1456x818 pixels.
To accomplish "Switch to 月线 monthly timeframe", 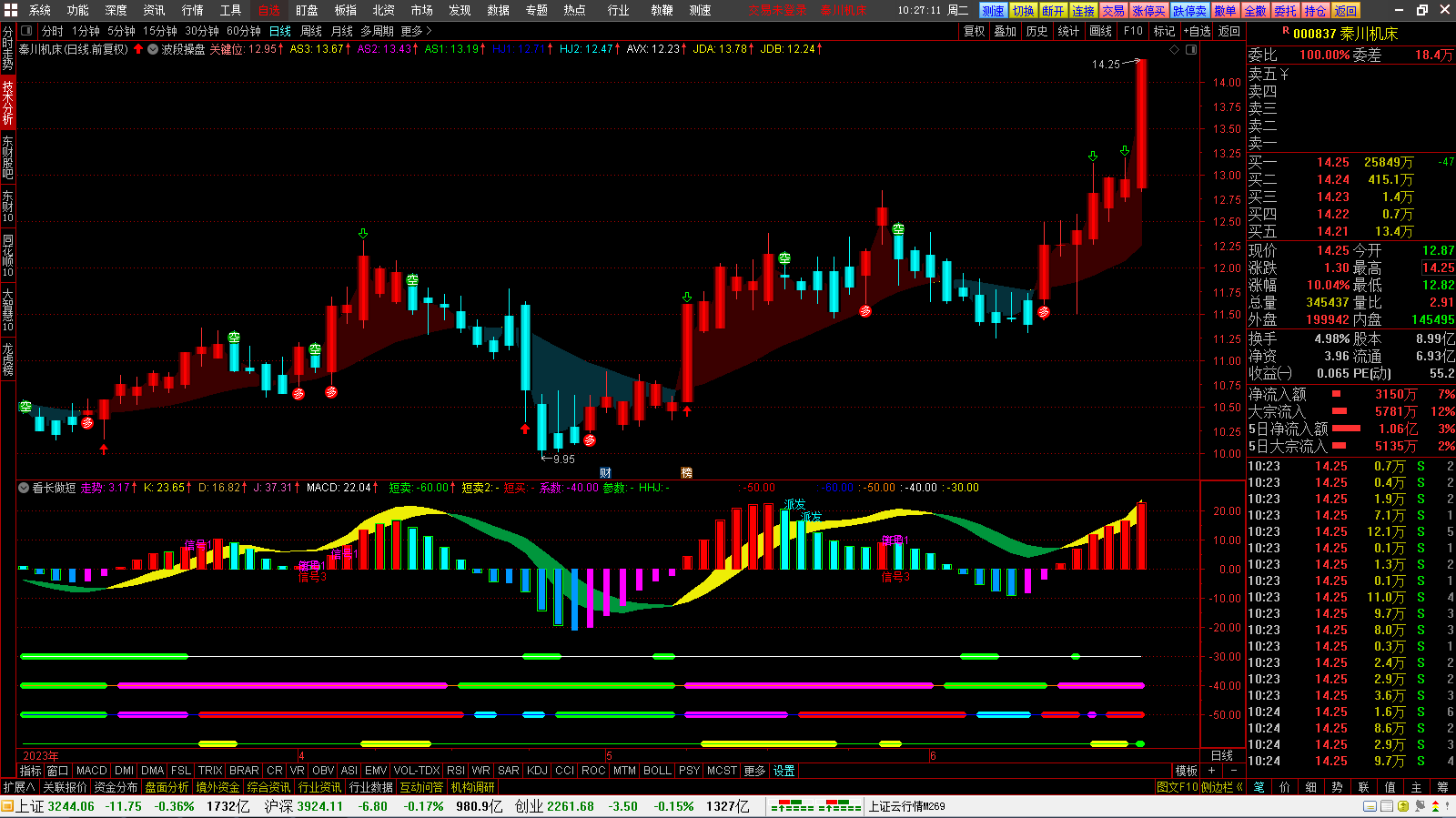I will click(342, 31).
